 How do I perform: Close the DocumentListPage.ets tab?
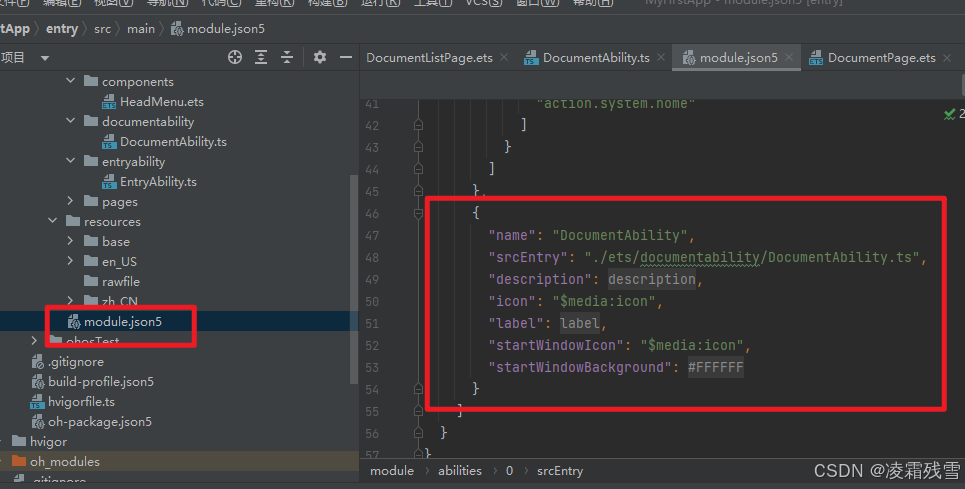504,57
